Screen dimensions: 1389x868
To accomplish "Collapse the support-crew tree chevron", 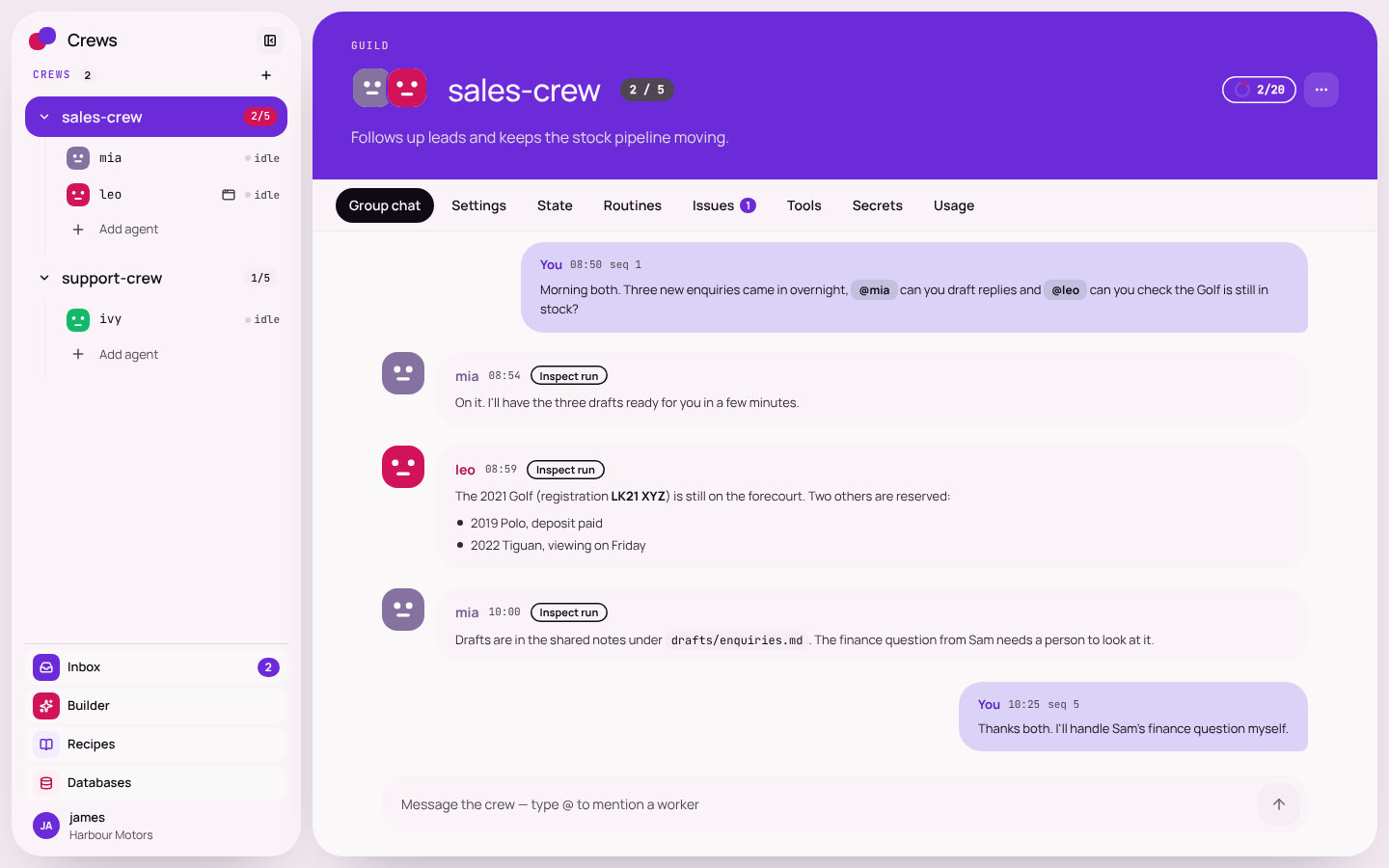I will [x=44, y=278].
